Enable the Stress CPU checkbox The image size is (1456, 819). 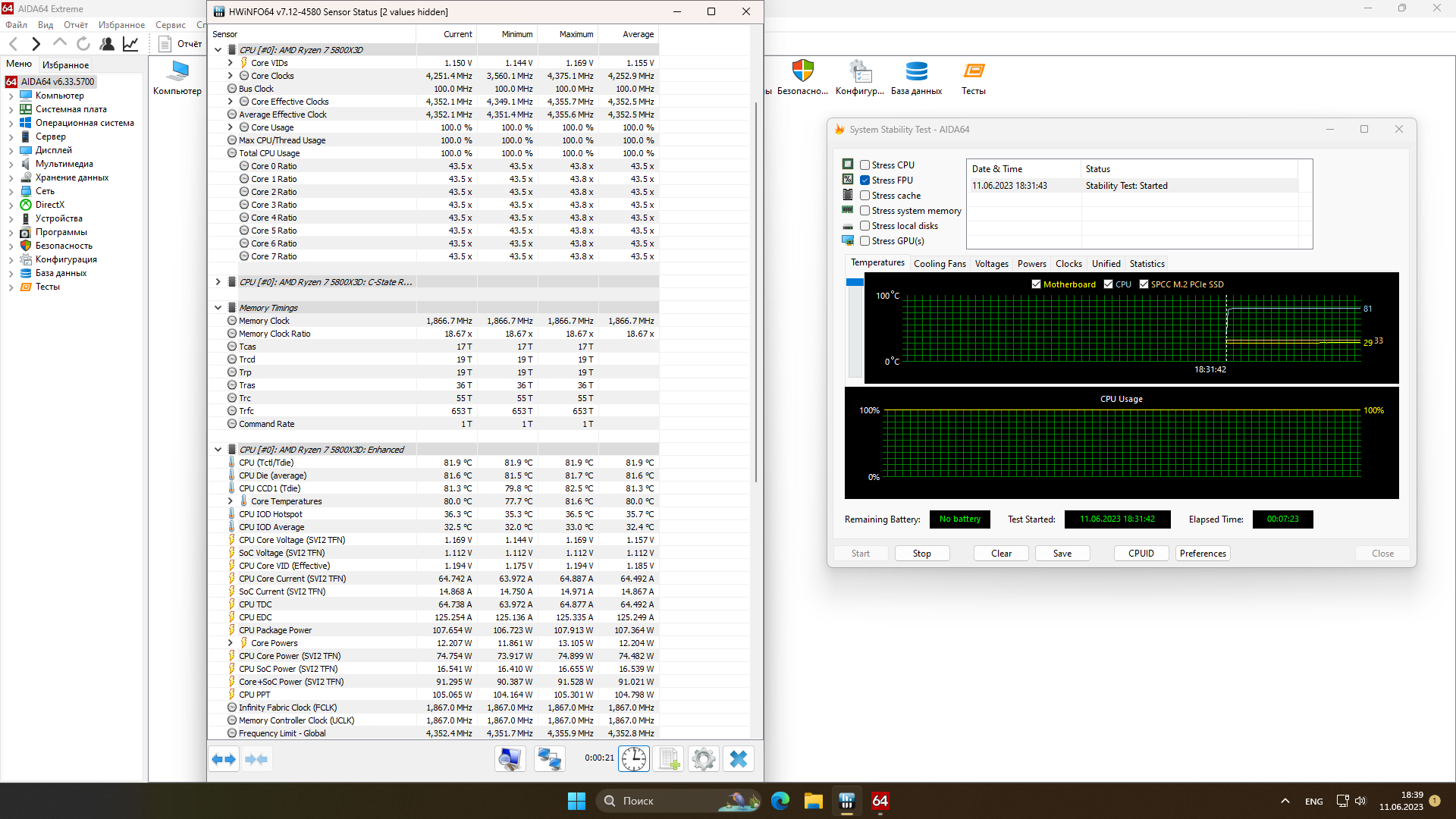point(864,165)
